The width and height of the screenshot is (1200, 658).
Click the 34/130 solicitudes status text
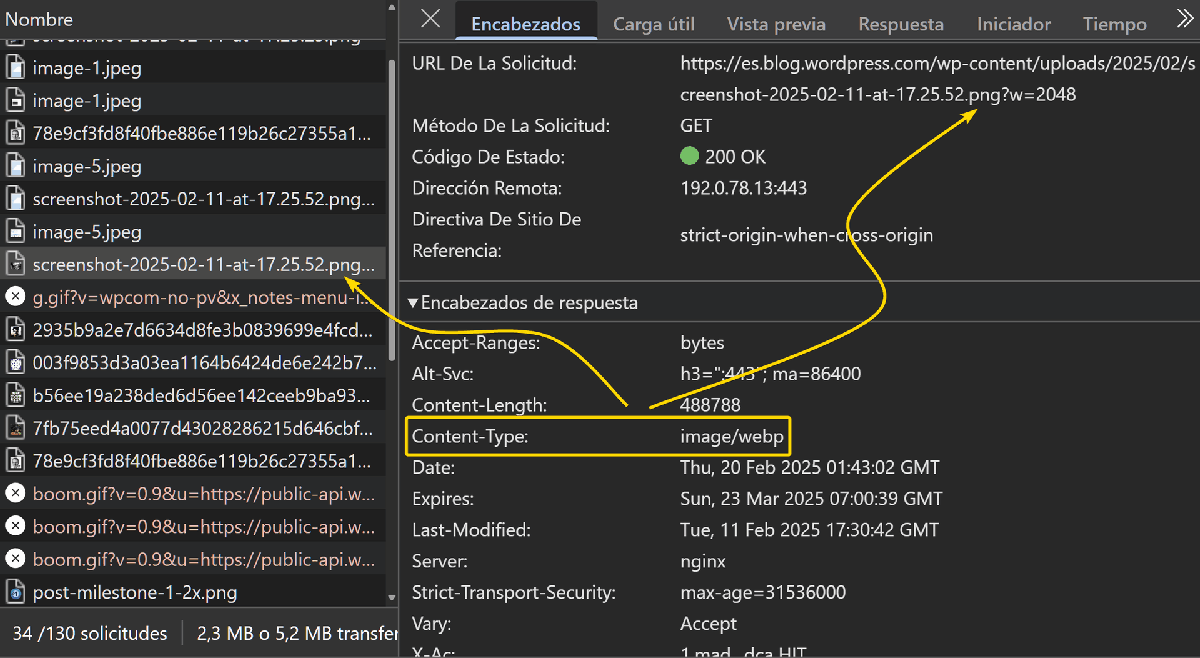(x=90, y=633)
